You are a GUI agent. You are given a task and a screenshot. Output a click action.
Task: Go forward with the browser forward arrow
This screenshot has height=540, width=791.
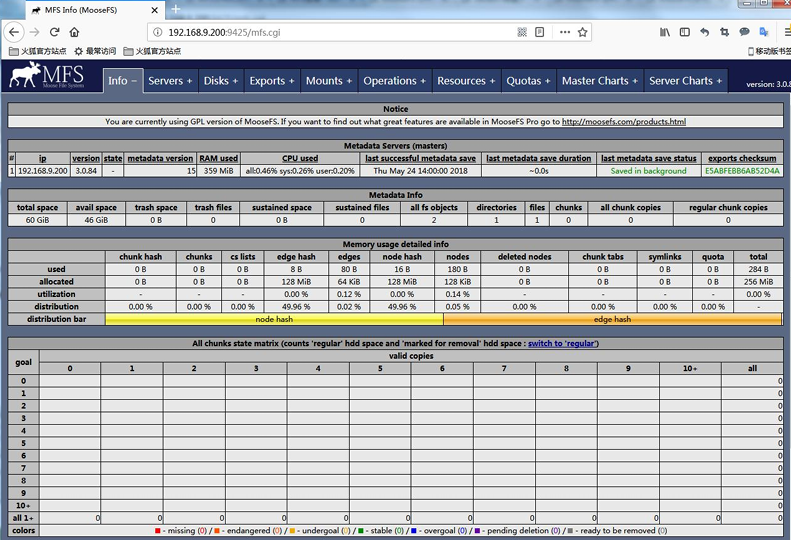pos(34,32)
